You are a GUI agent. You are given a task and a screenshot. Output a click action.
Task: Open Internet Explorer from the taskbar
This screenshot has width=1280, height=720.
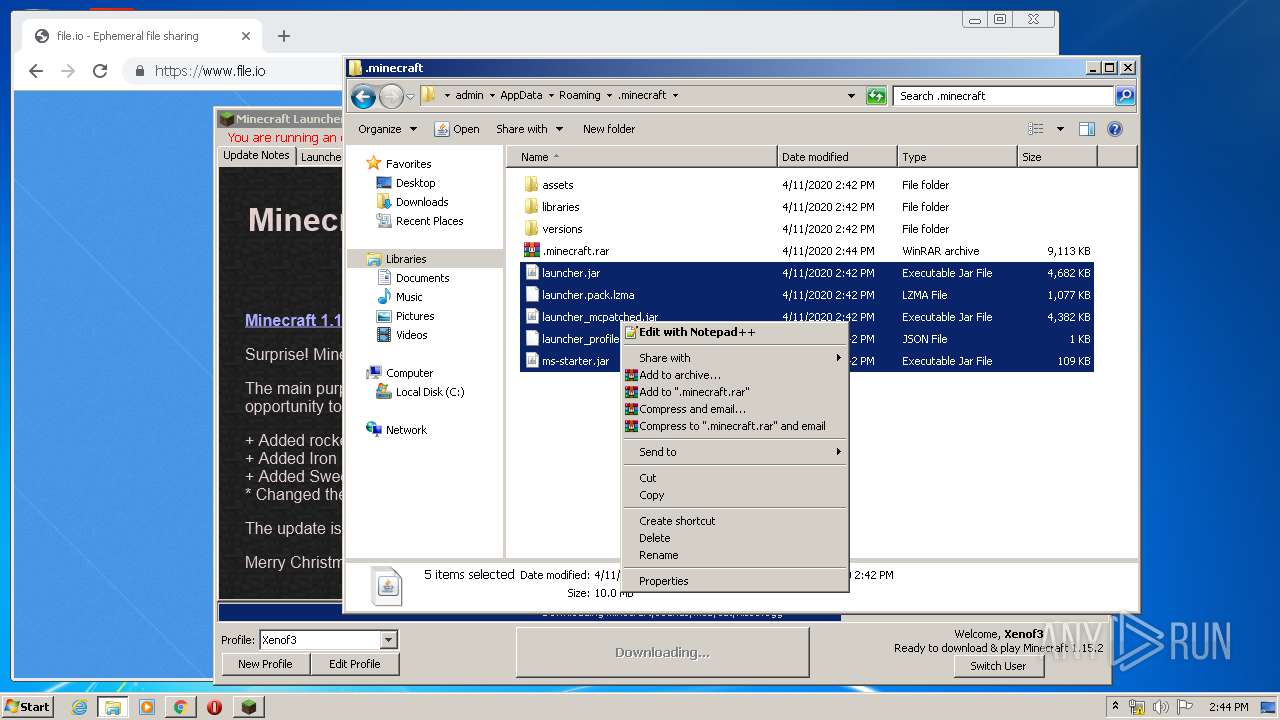coord(79,707)
